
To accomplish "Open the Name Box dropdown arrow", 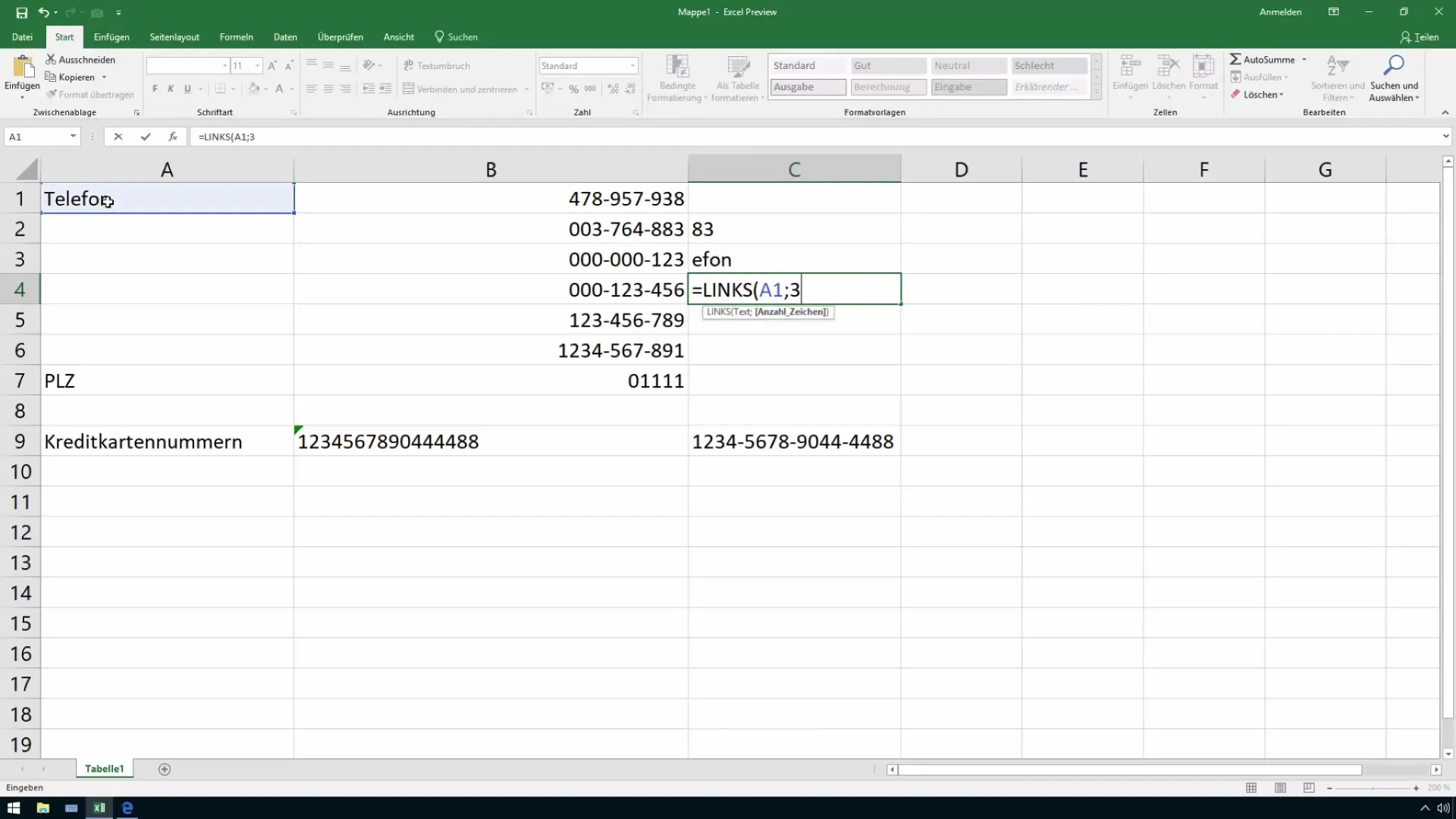I will click(x=73, y=136).
